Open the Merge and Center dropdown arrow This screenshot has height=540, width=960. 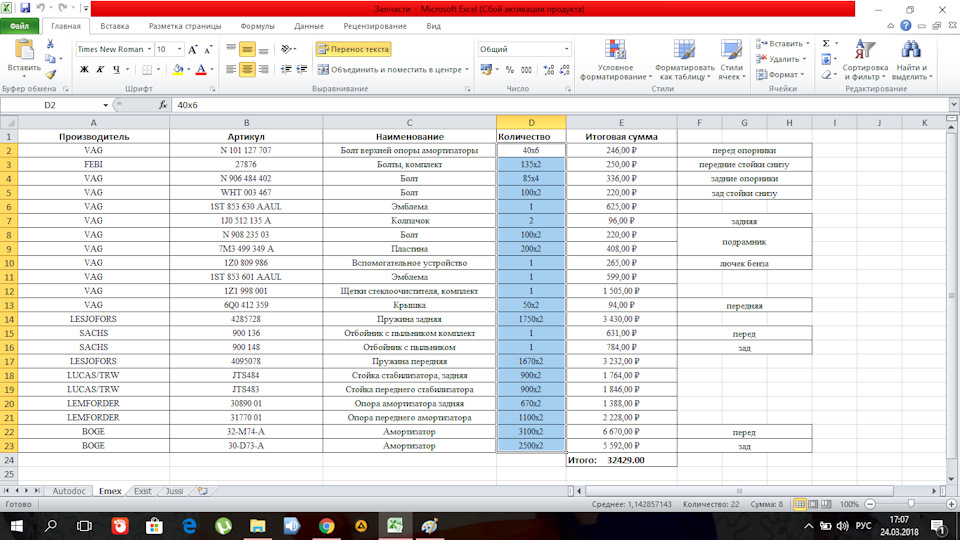coord(467,70)
